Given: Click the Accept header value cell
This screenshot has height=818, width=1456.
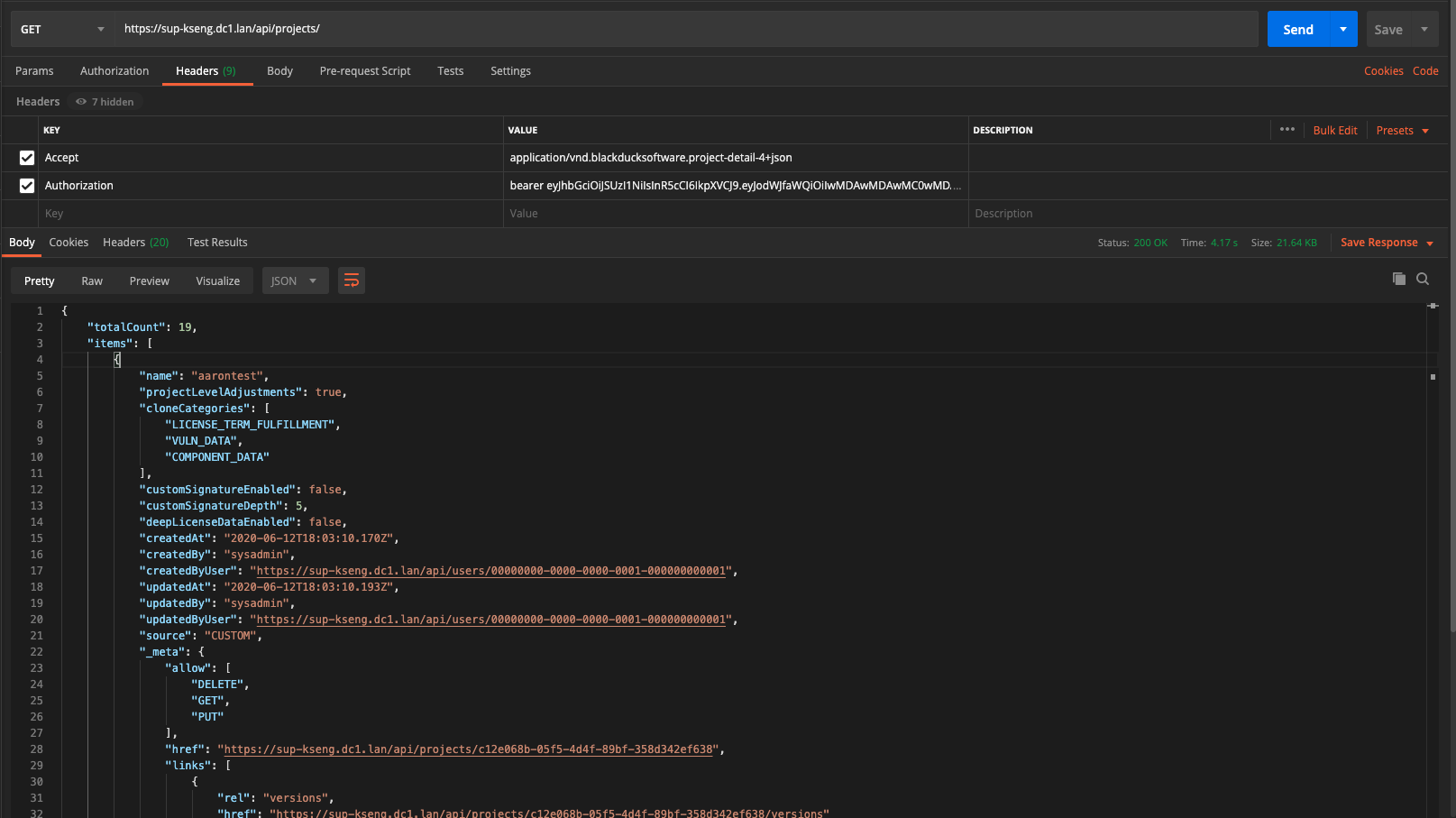Looking at the screenshot, I should [x=736, y=158].
